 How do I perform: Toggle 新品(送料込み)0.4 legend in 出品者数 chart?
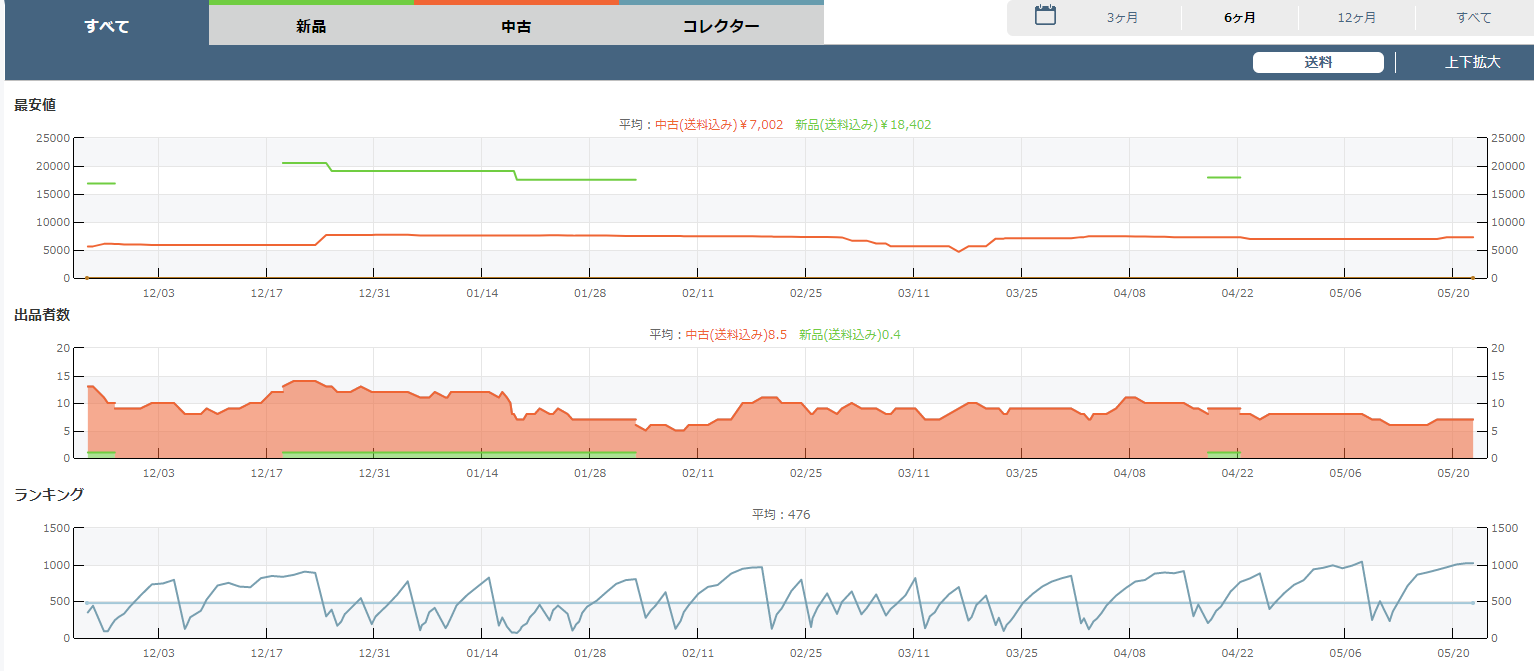pyautogui.click(x=850, y=335)
